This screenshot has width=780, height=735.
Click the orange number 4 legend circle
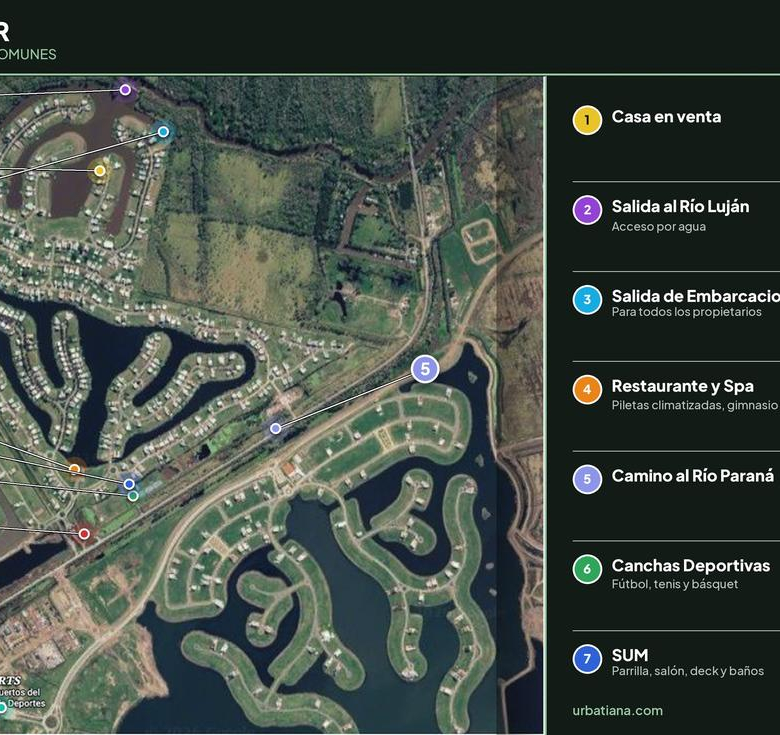tap(587, 389)
